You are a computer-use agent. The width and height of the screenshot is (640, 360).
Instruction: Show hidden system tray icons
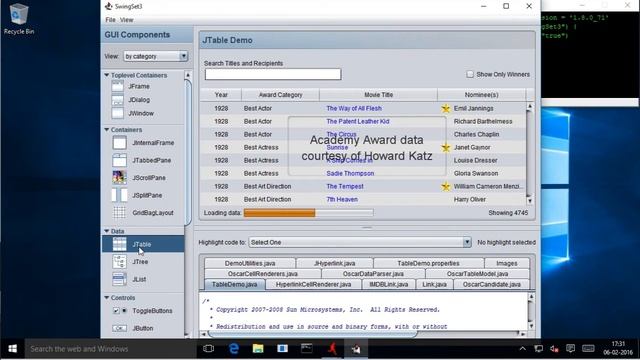(x=522, y=349)
